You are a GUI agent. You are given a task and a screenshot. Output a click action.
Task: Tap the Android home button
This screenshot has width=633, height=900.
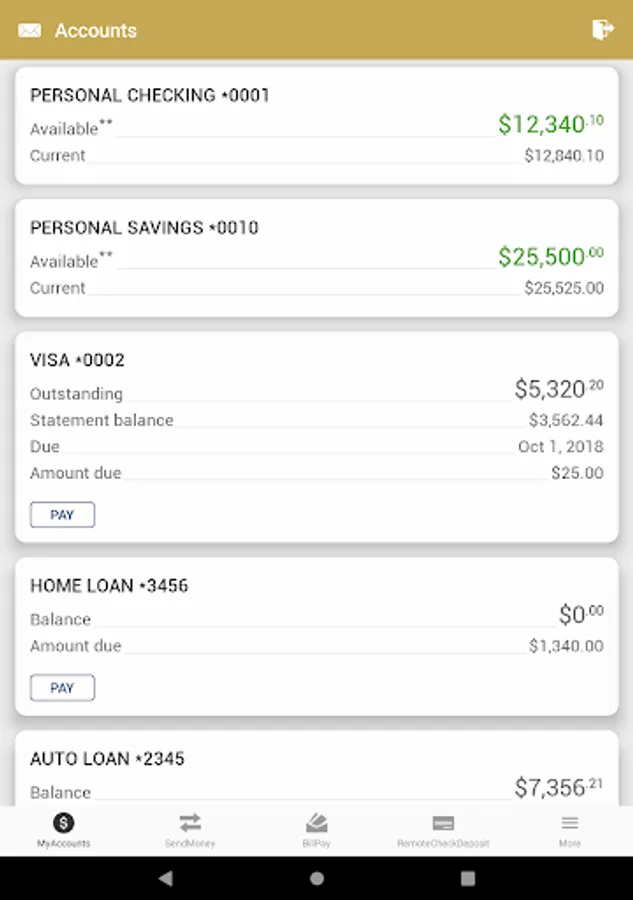[316, 878]
